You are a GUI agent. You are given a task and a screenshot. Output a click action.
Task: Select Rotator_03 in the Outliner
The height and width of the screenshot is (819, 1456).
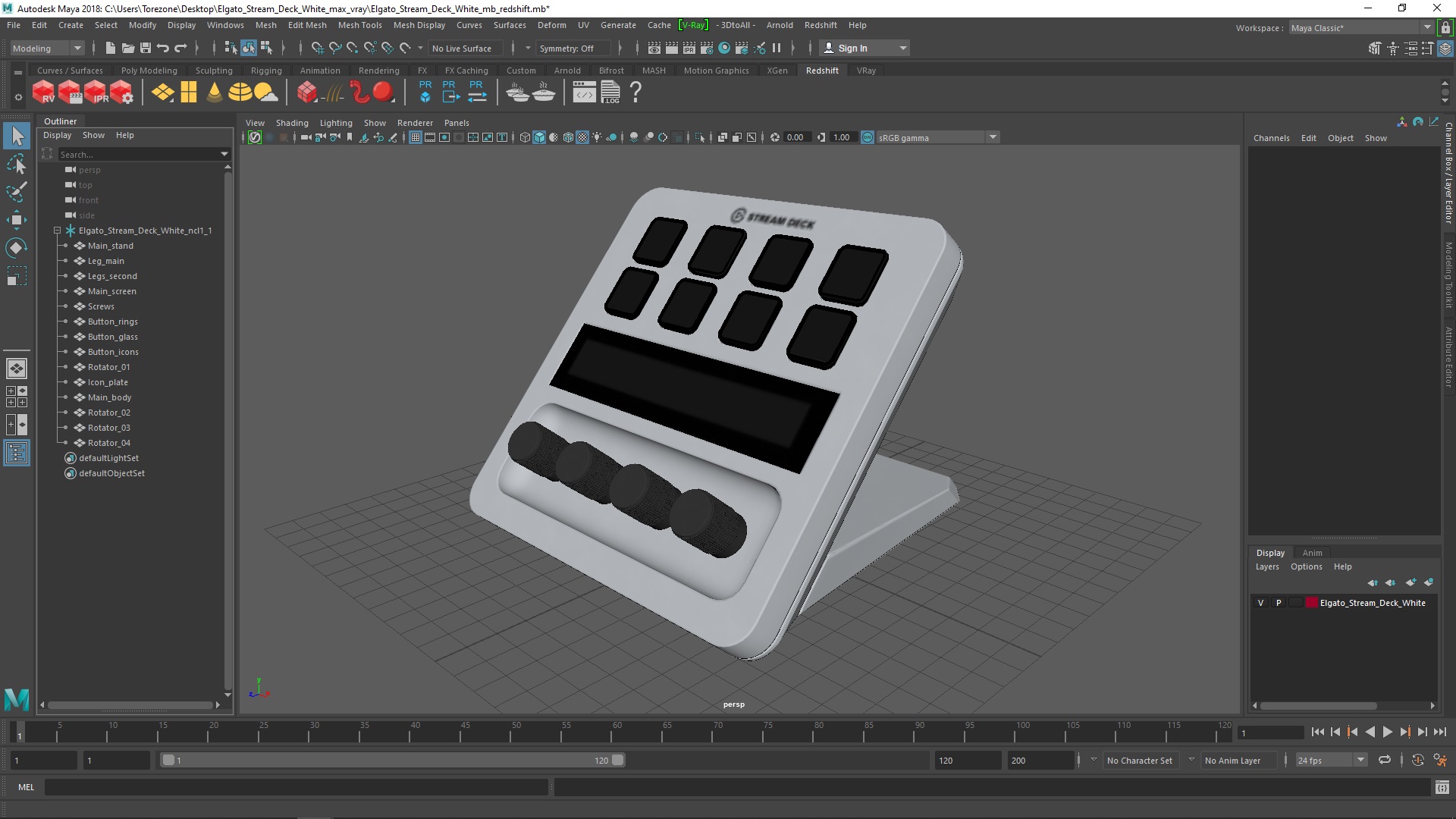(x=108, y=428)
